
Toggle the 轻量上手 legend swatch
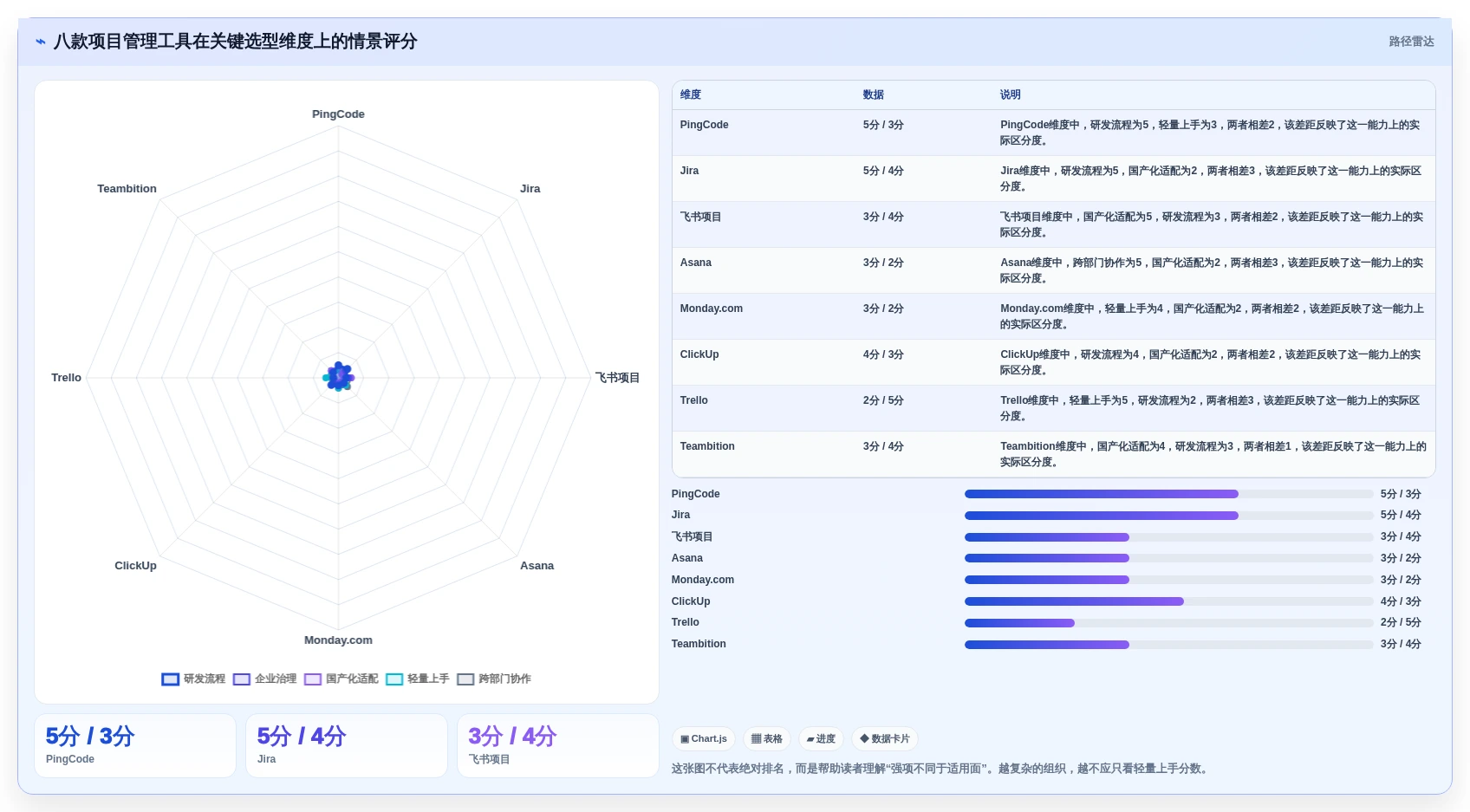pos(394,679)
